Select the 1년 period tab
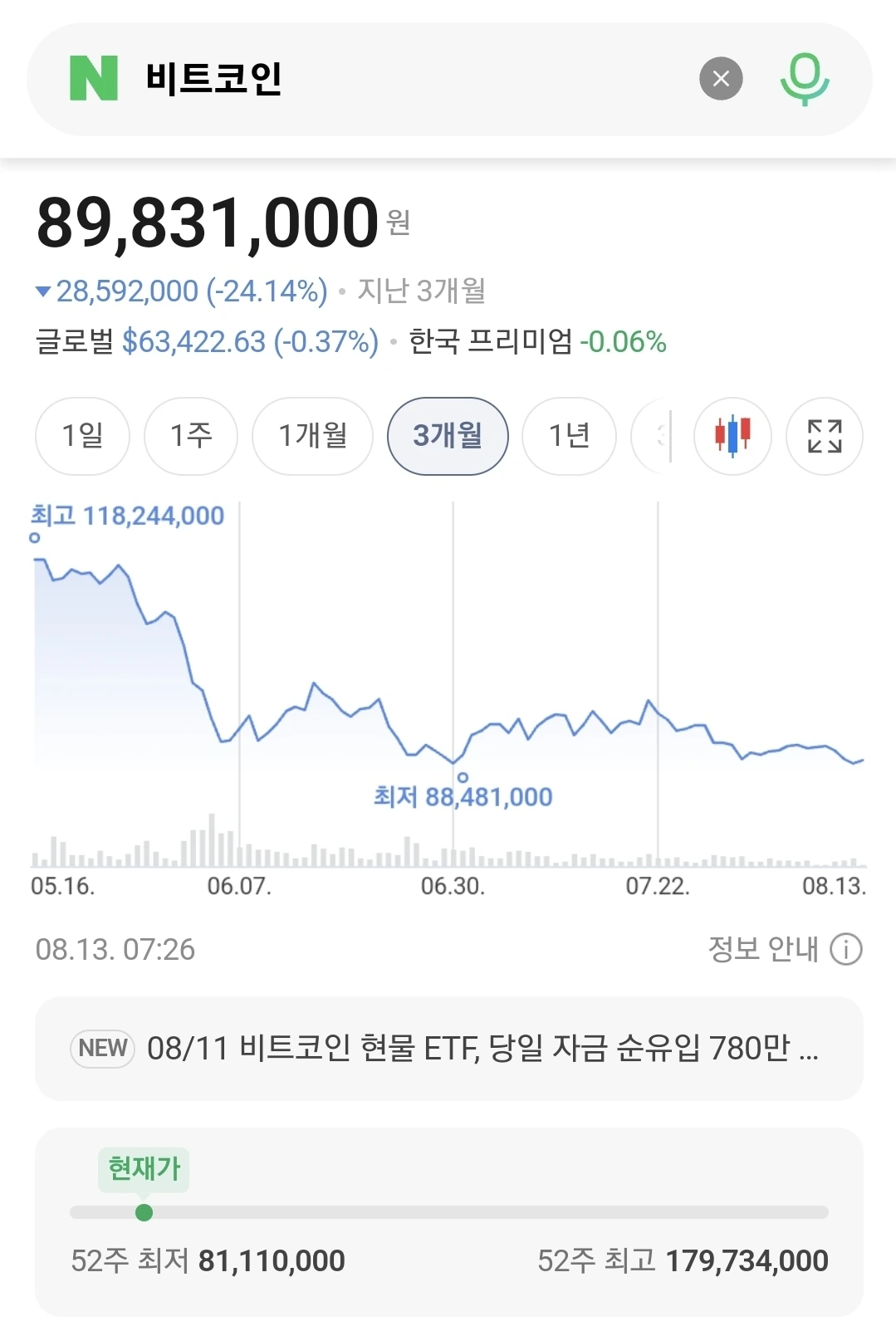 pos(569,436)
